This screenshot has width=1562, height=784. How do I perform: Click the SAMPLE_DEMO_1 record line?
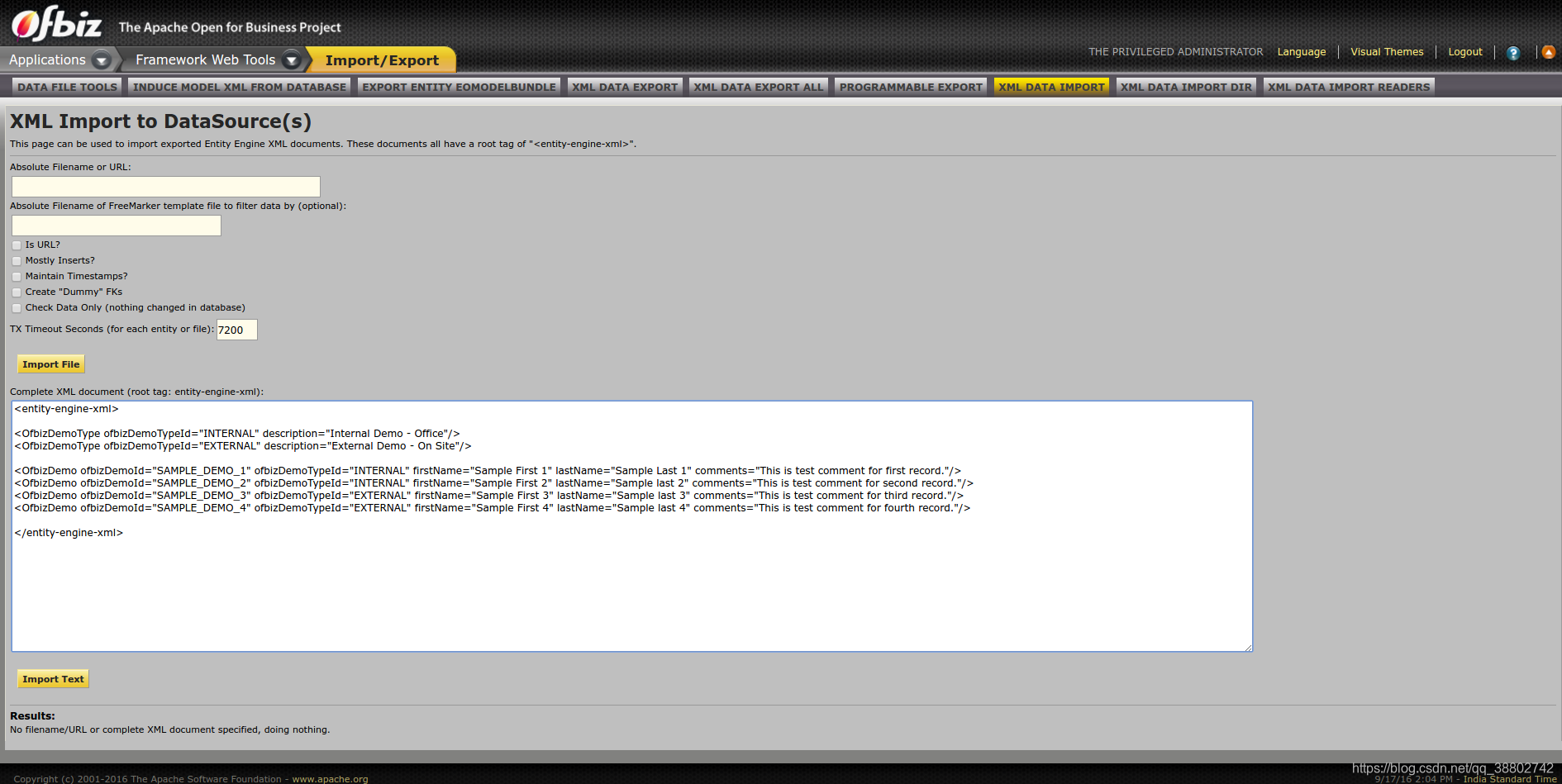point(488,471)
